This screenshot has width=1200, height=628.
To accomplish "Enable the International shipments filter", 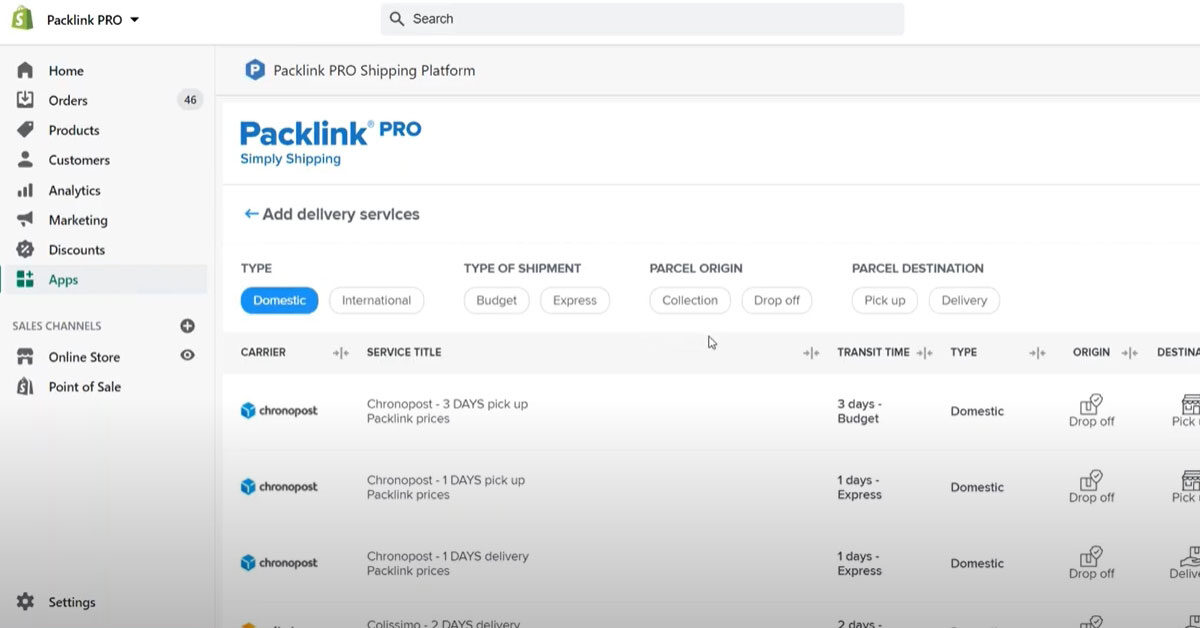I will tap(377, 300).
